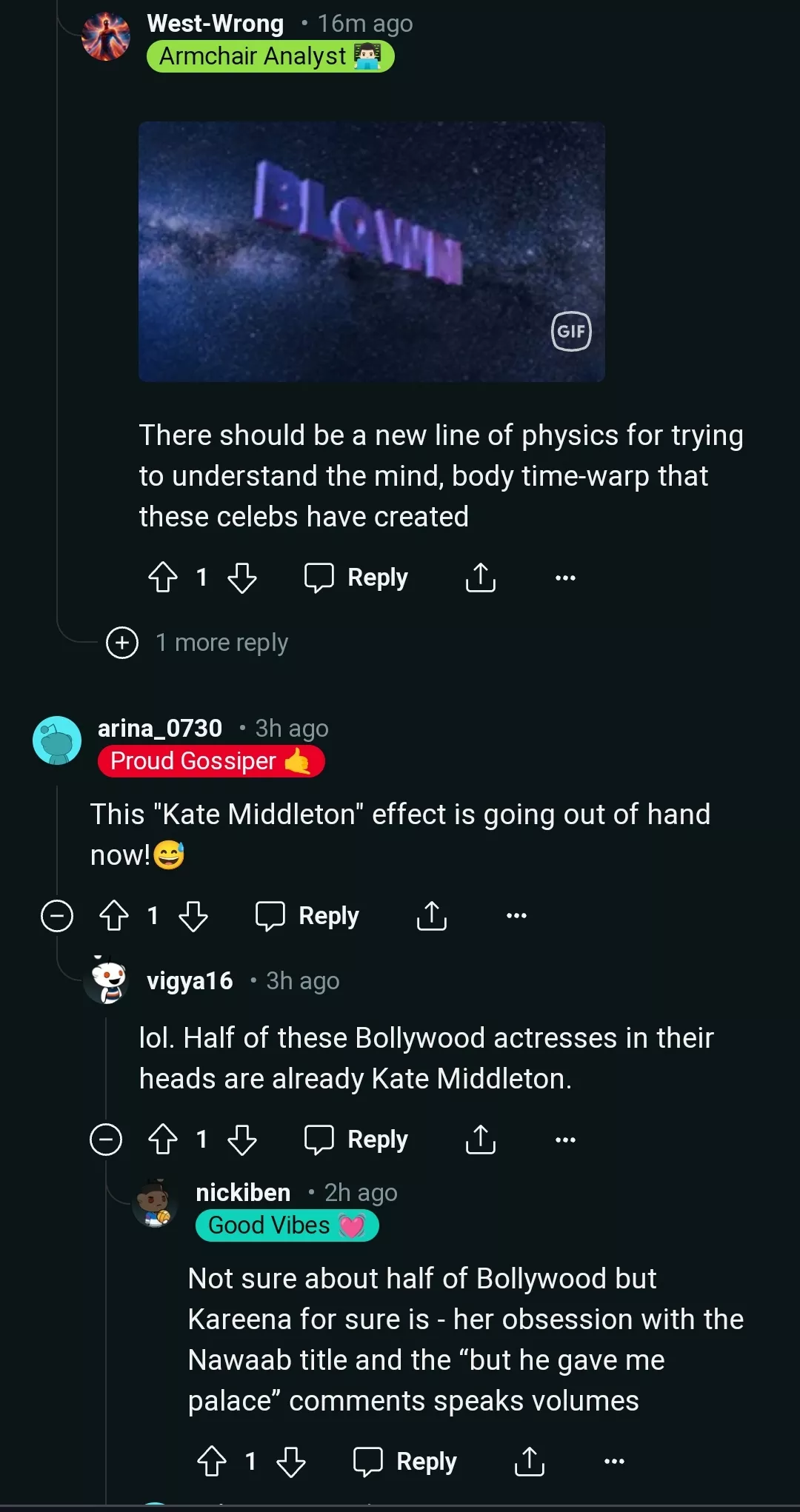Open arina_0730's teal avatar

click(x=57, y=740)
